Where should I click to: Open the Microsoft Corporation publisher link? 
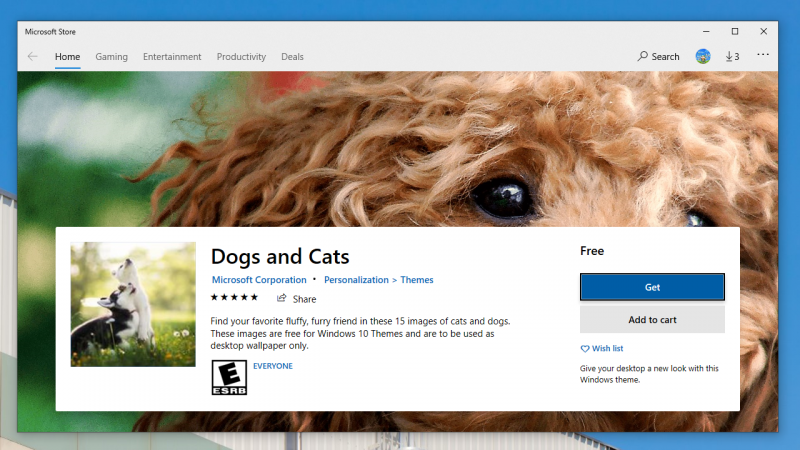coord(259,280)
